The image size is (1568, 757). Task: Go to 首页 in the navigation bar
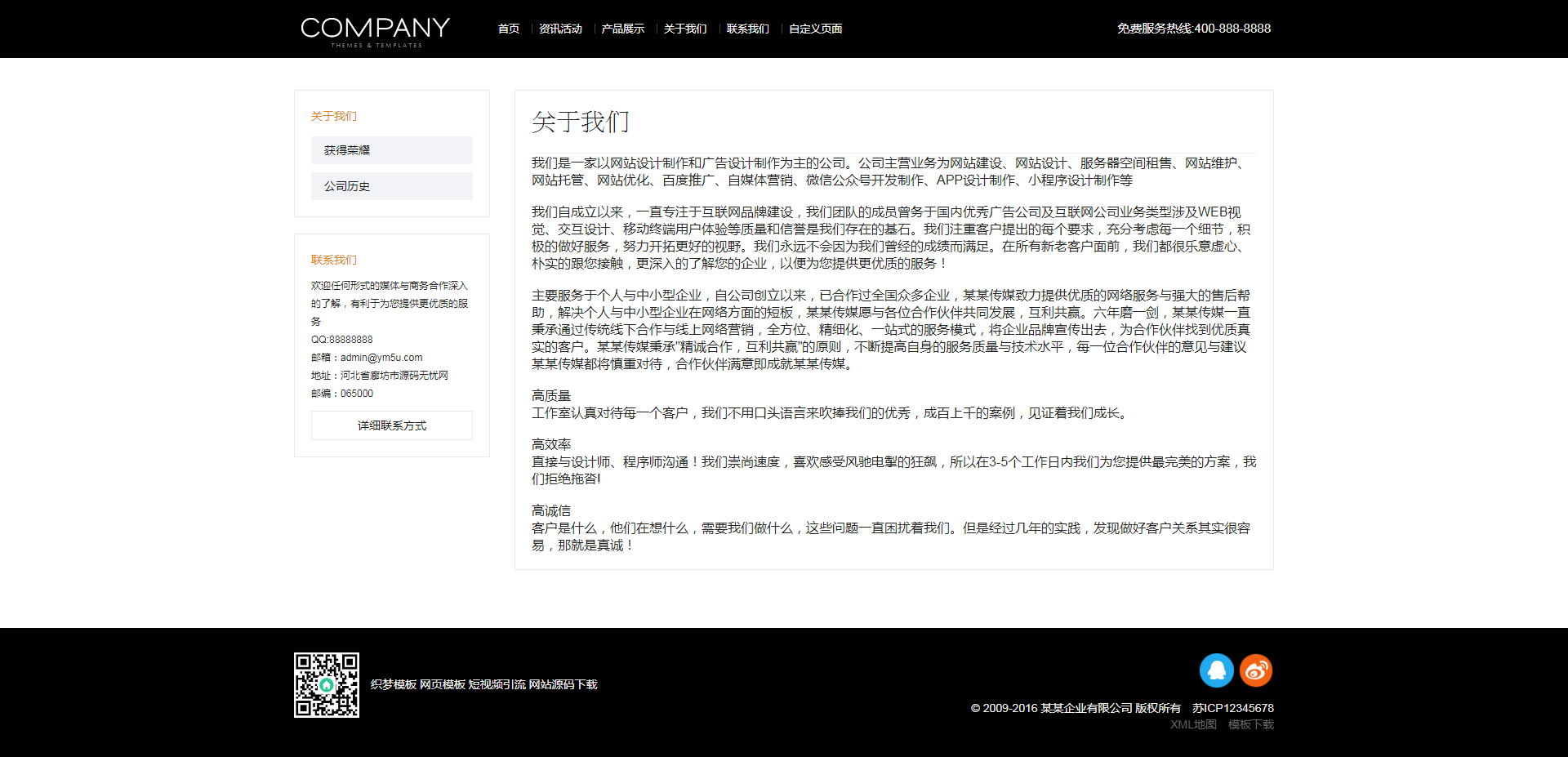[x=509, y=29]
